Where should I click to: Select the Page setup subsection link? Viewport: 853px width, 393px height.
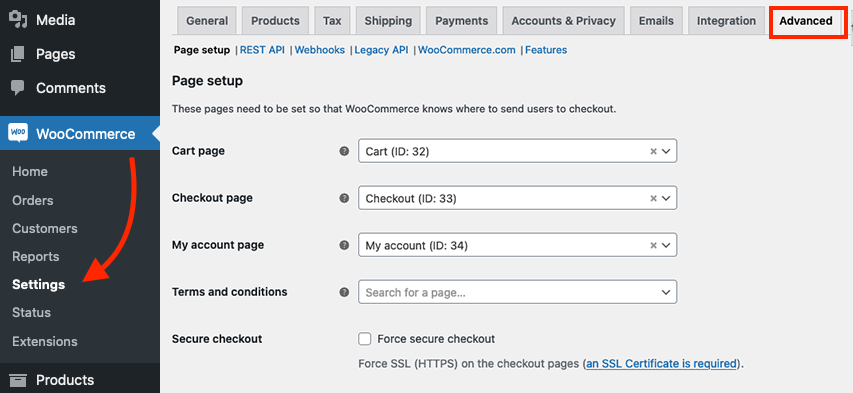(202, 50)
